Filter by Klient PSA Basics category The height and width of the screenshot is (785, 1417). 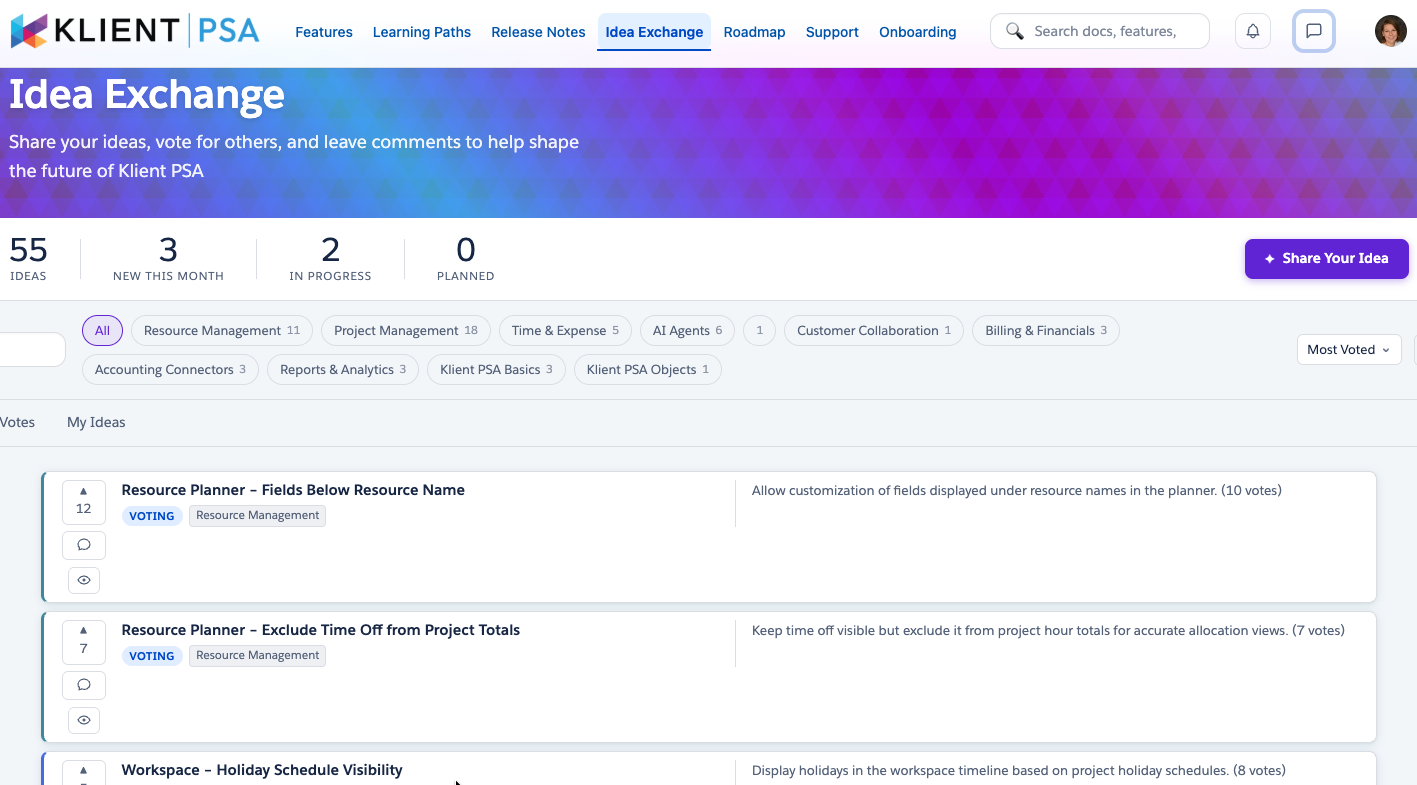497,369
